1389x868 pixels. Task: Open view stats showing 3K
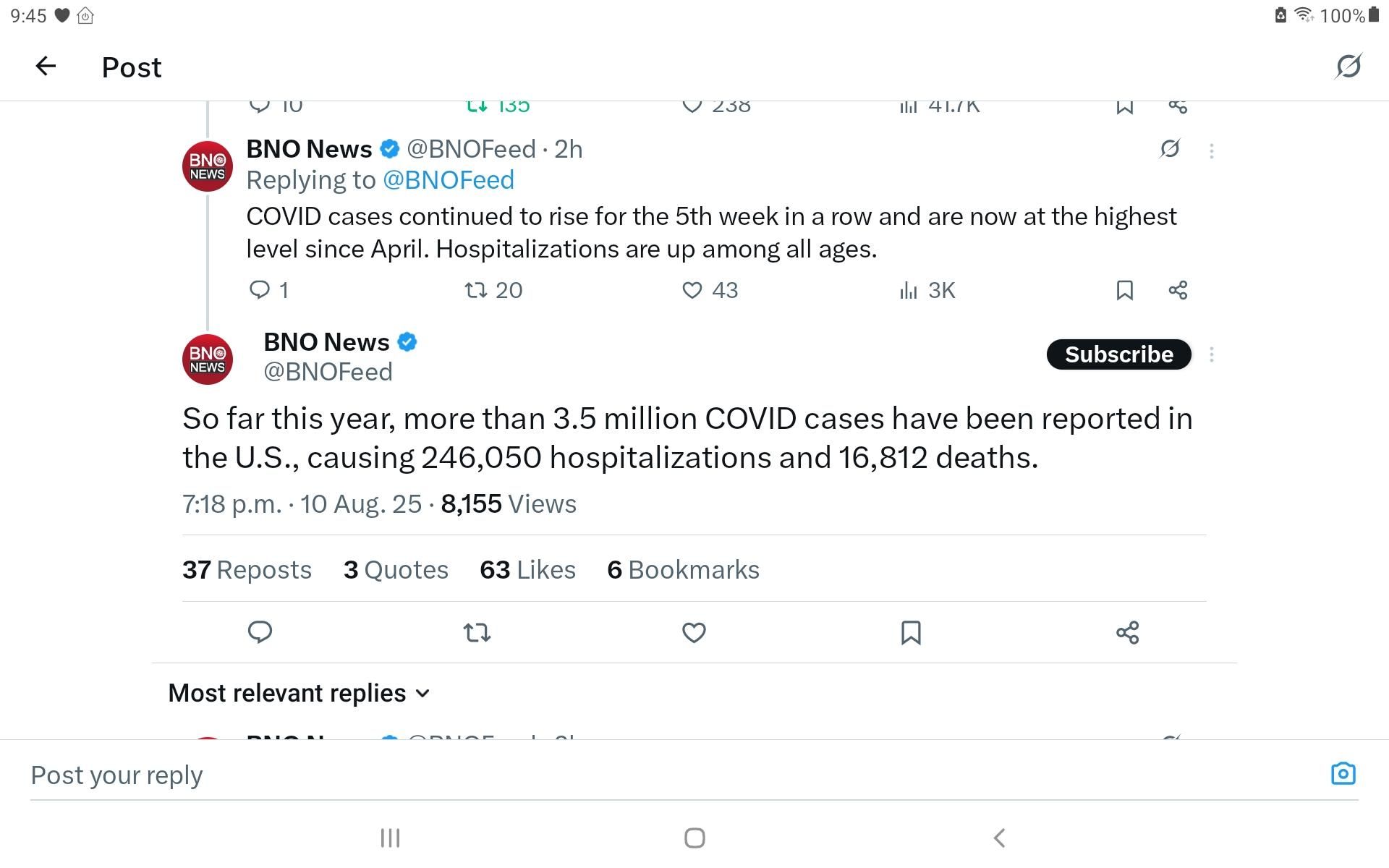point(927,290)
